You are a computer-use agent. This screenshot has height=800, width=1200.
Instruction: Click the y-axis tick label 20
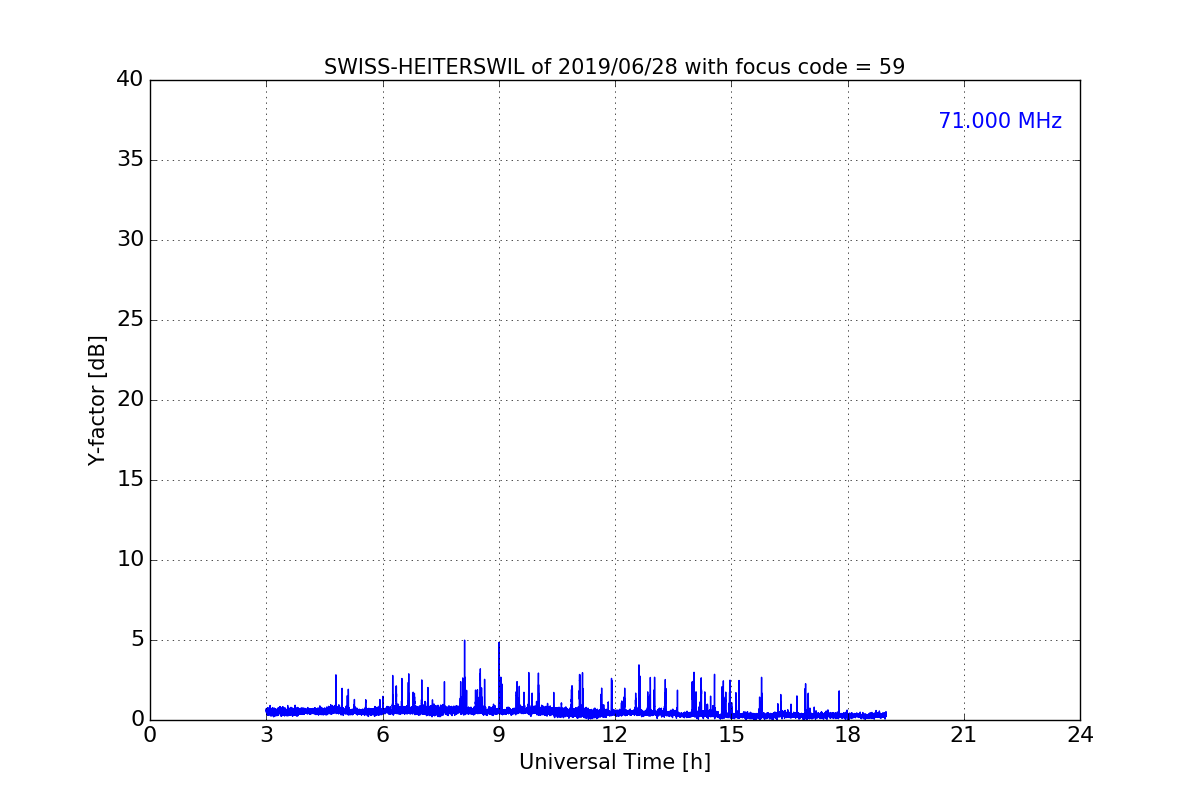point(130,400)
